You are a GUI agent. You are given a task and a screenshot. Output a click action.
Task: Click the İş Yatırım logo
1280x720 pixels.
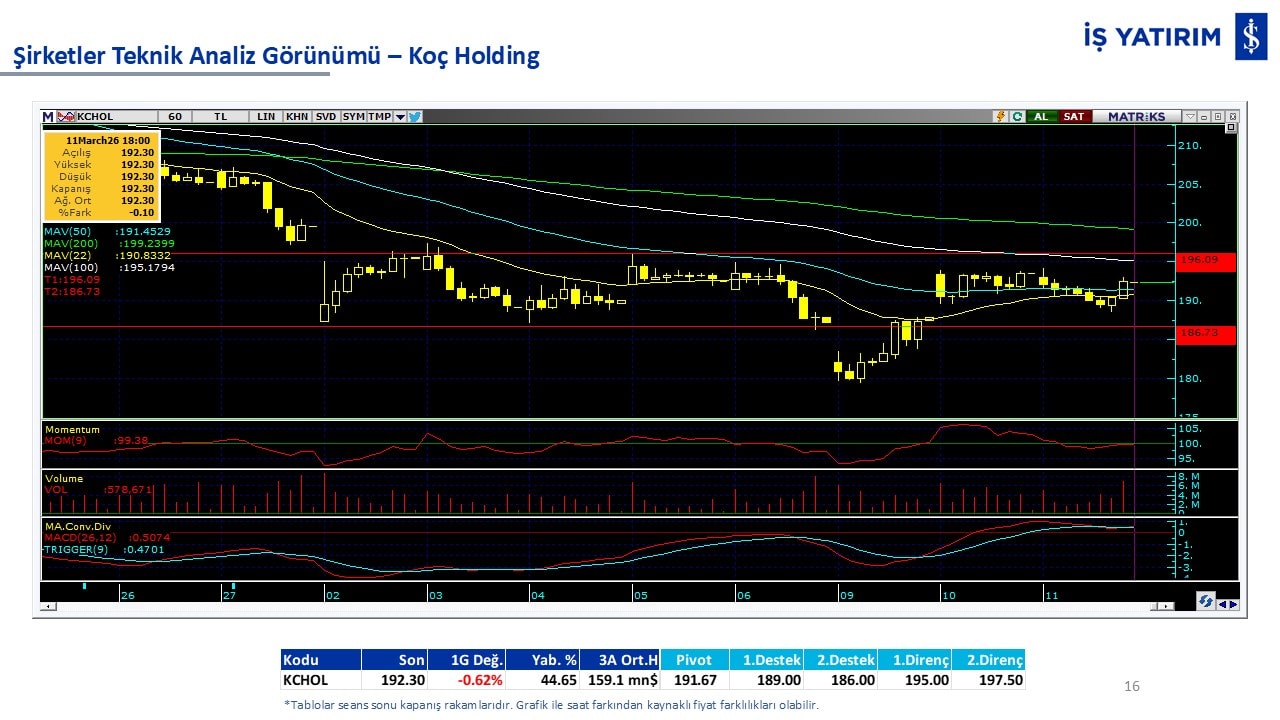pos(1250,38)
